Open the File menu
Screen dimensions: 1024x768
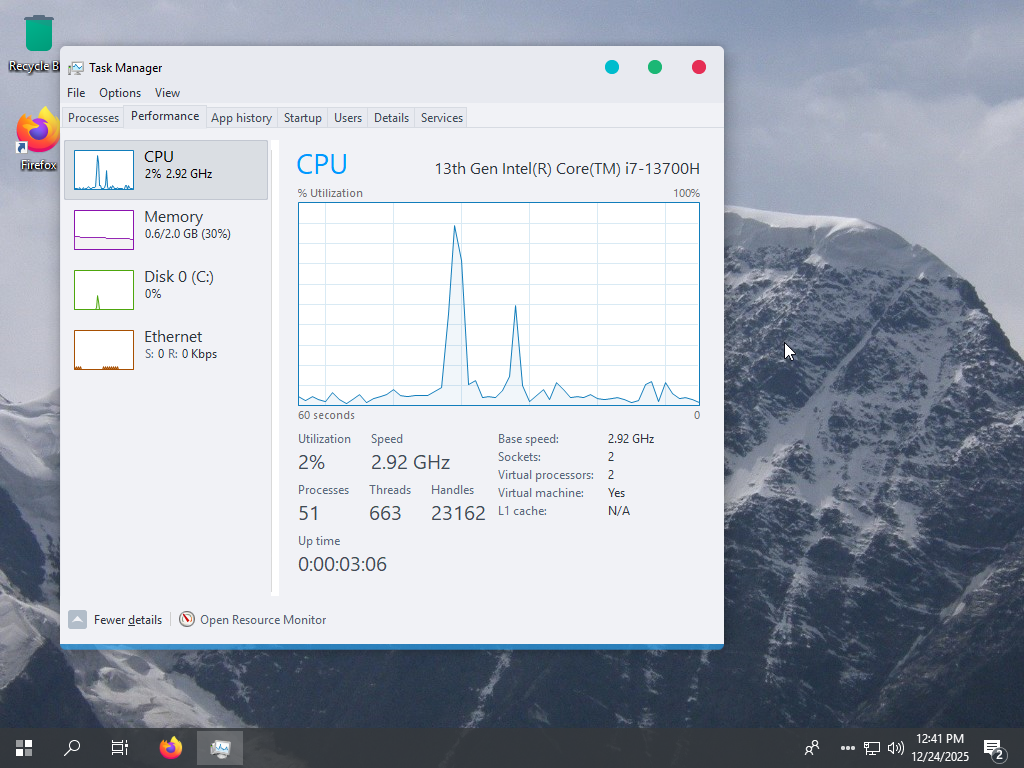(76, 93)
